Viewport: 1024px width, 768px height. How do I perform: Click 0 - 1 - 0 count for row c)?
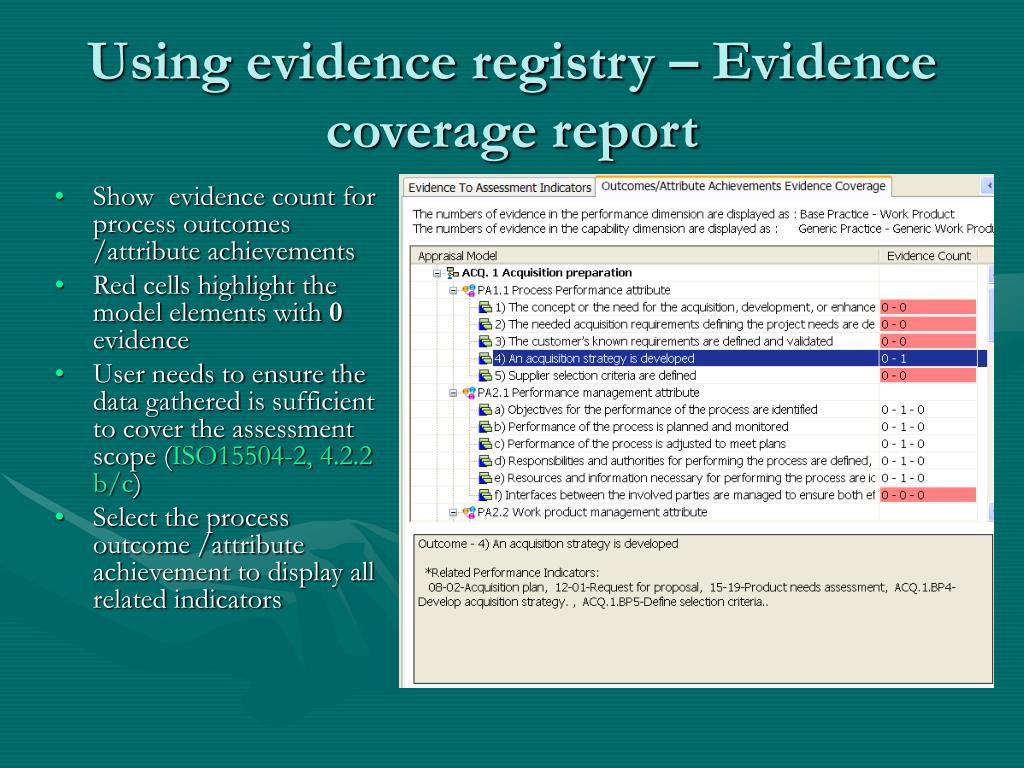pyautogui.click(x=903, y=443)
